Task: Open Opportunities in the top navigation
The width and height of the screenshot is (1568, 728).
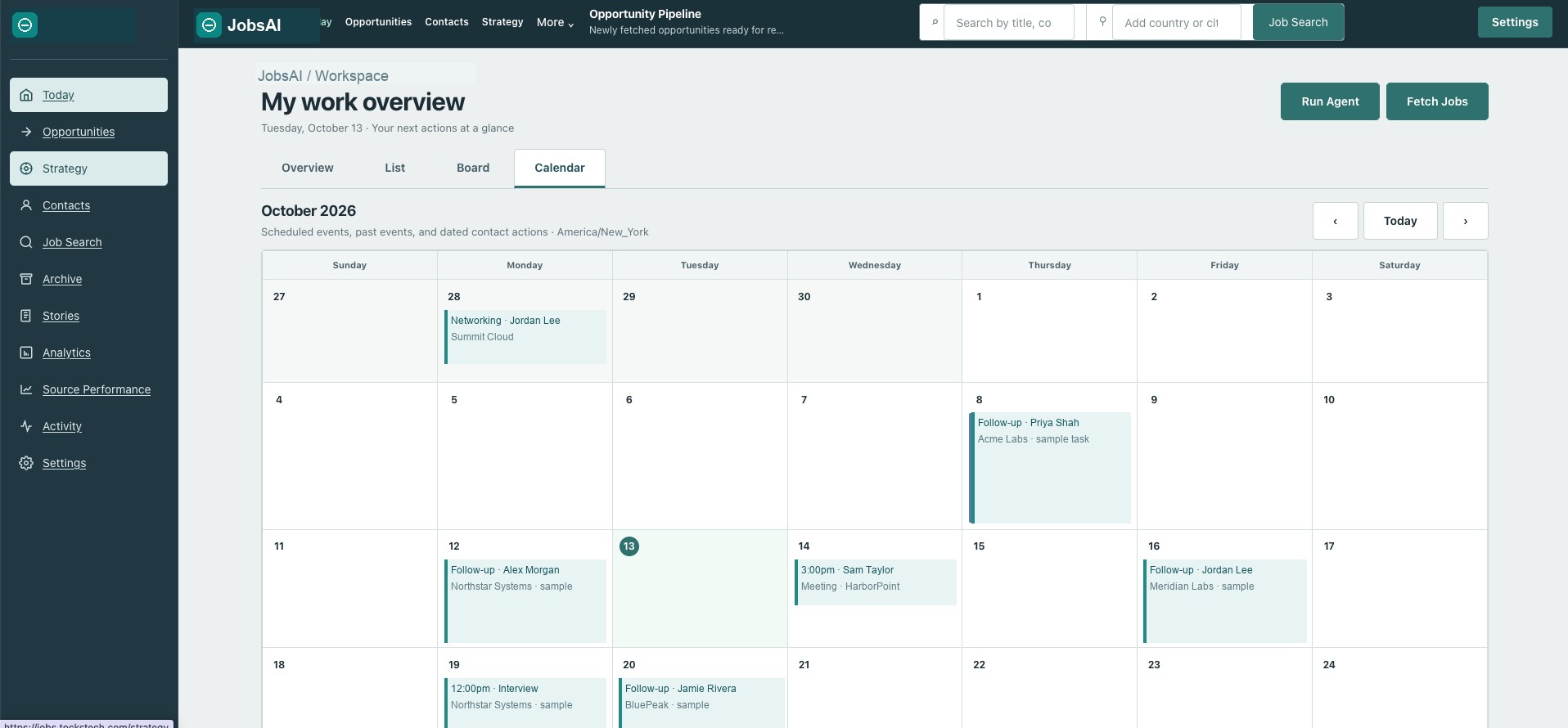Action: pyautogui.click(x=378, y=22)
